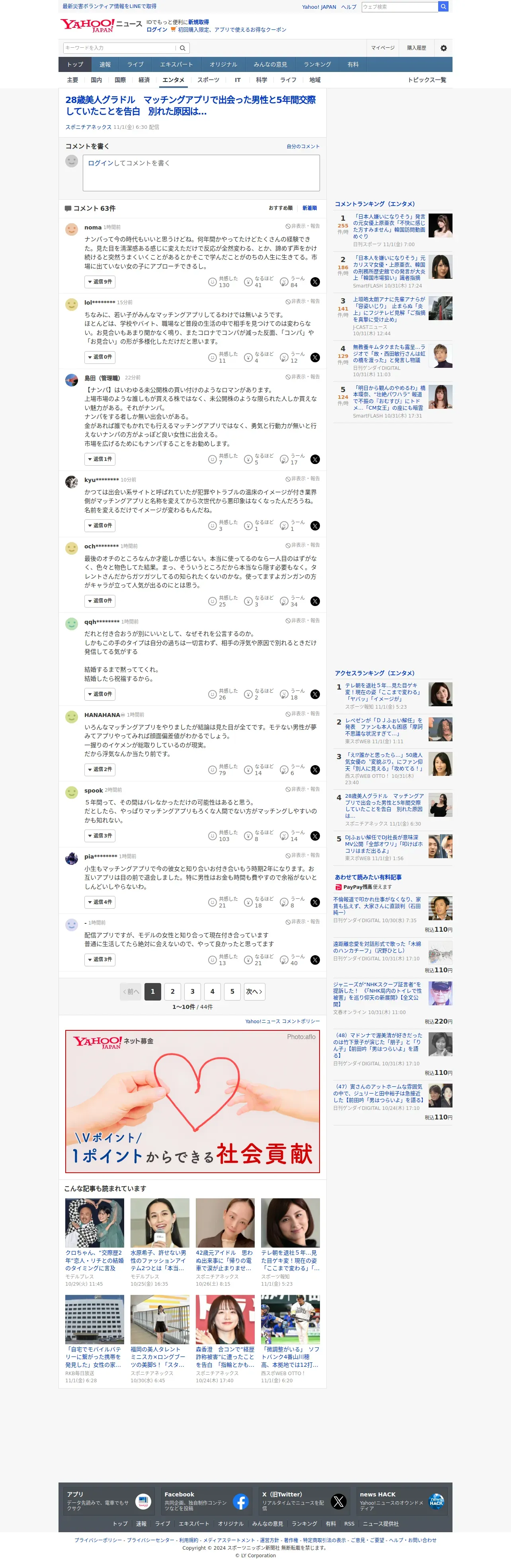This screenshot has height=1568, width=511.
Task: Select the スポーツ category tab
Action: point(208,80)
